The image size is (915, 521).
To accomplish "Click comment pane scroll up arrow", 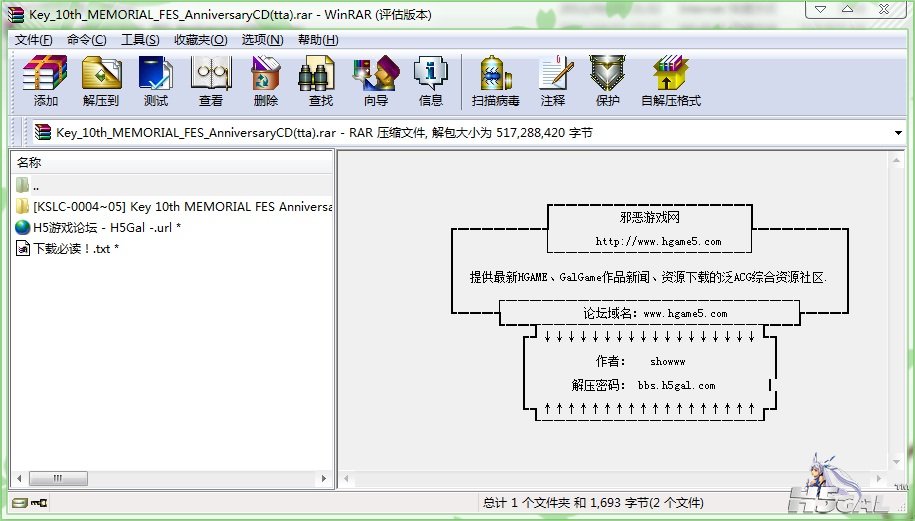I will (896, 160).
